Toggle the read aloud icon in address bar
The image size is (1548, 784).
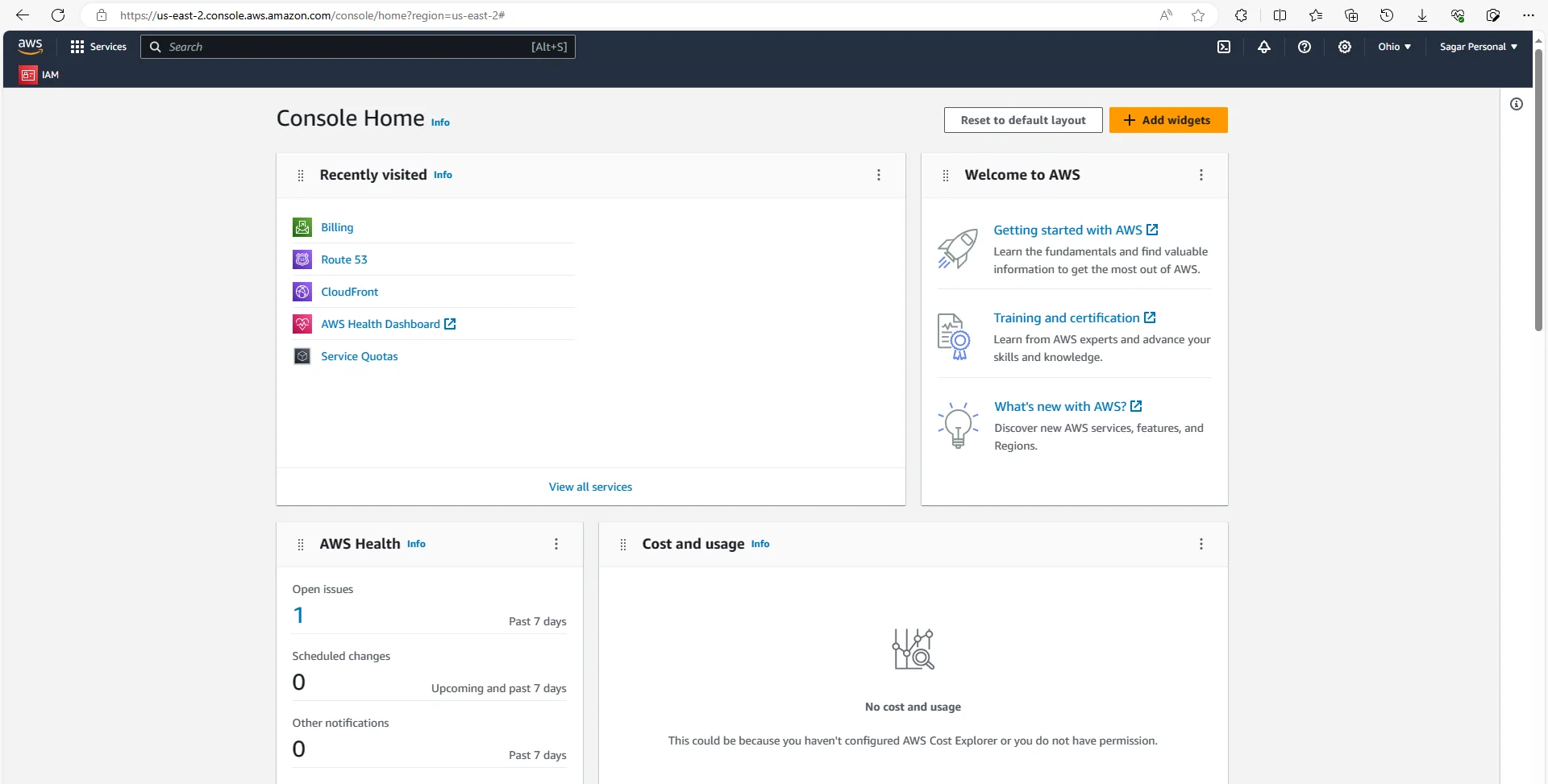1166,15
